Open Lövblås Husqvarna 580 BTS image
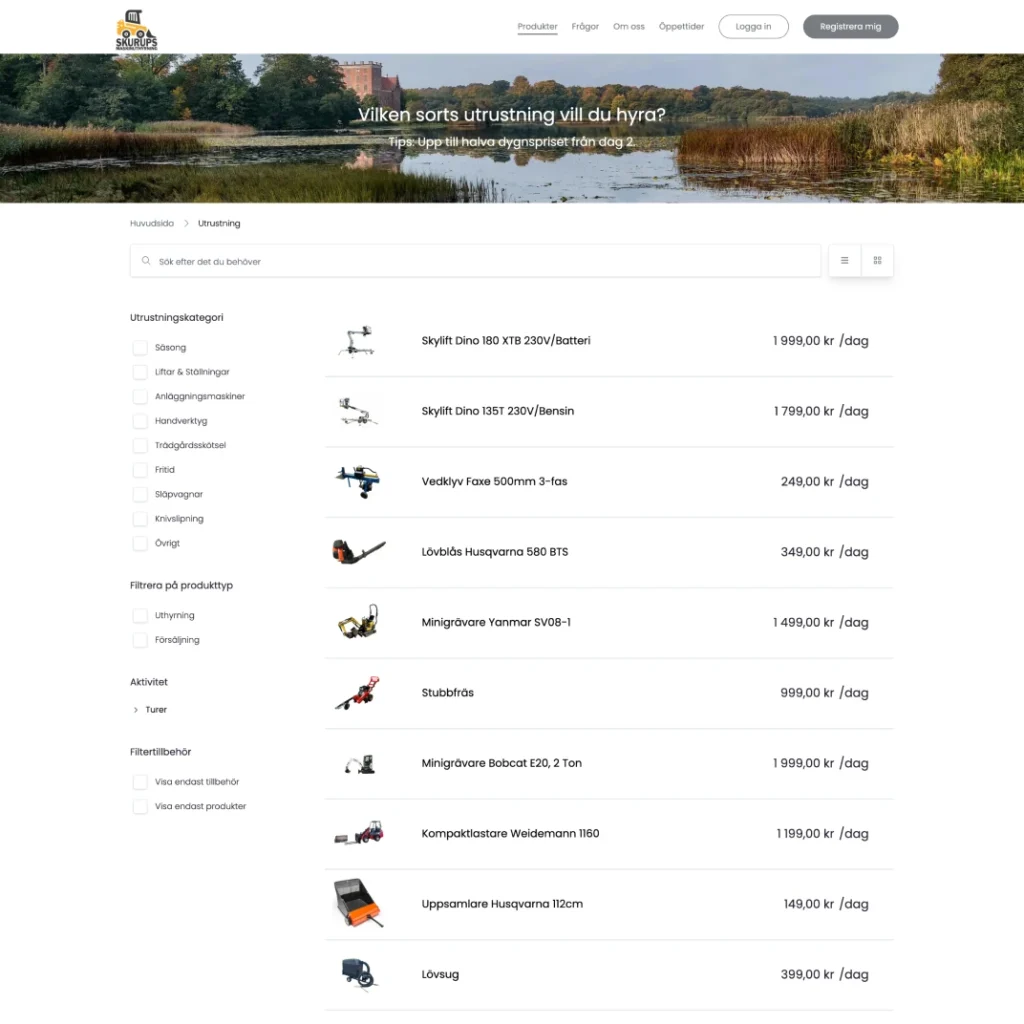This screenshot has height=1024, width=1024. 359,552
